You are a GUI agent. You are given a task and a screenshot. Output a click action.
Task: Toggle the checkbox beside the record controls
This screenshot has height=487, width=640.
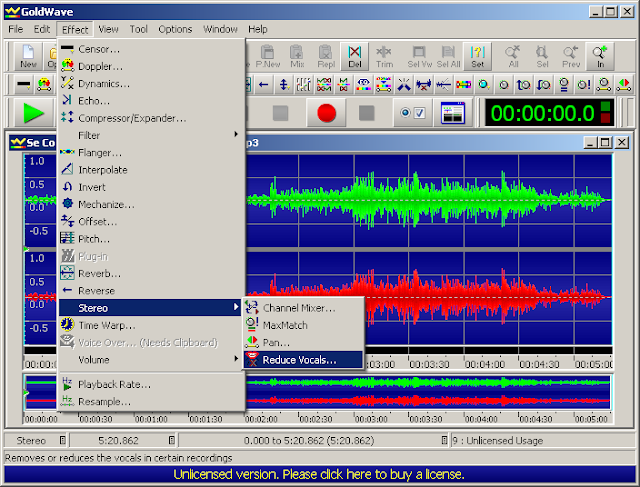418,113
